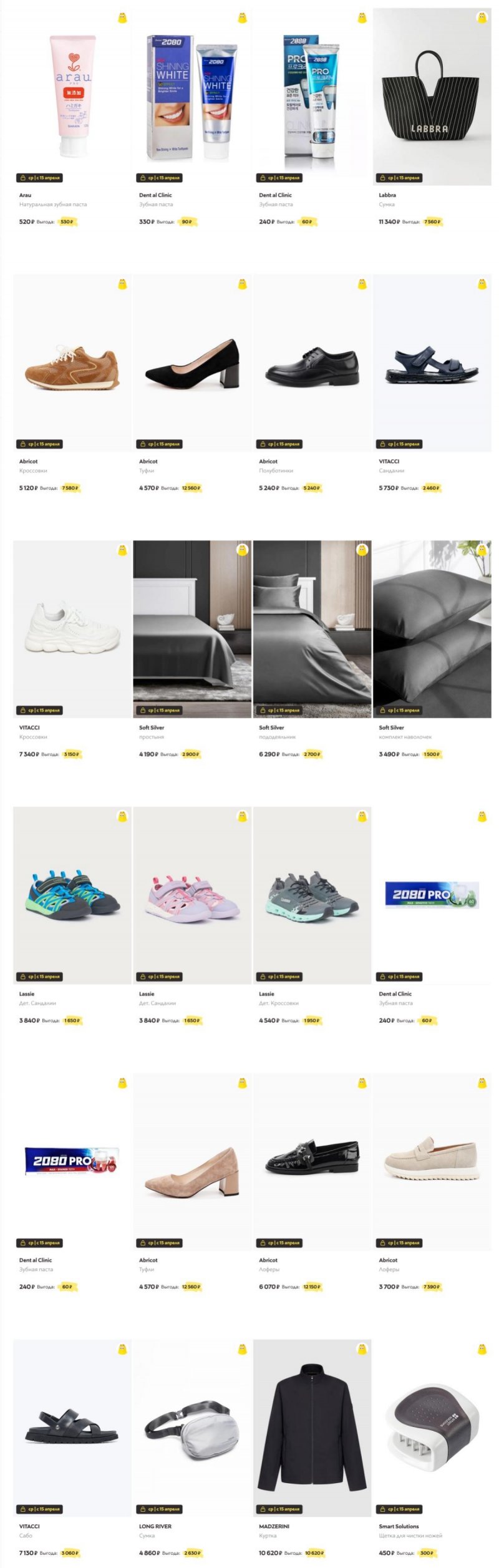The image size is (499, 1568).
Task: Click the delivery date badge under Abricot black oxford shoes
Action: (x=279, y=444)
